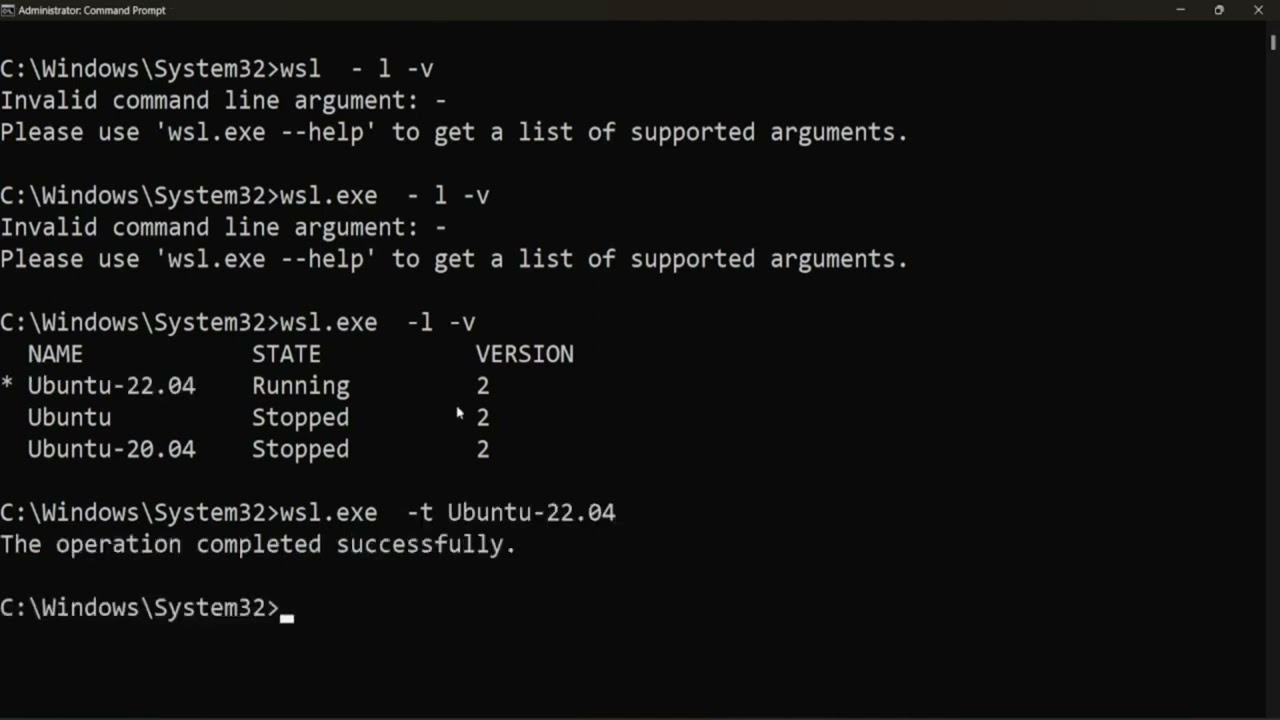Click the vertical scrollbar thumb
This screenshot has width=1280, height=720.
point(1273,42)
